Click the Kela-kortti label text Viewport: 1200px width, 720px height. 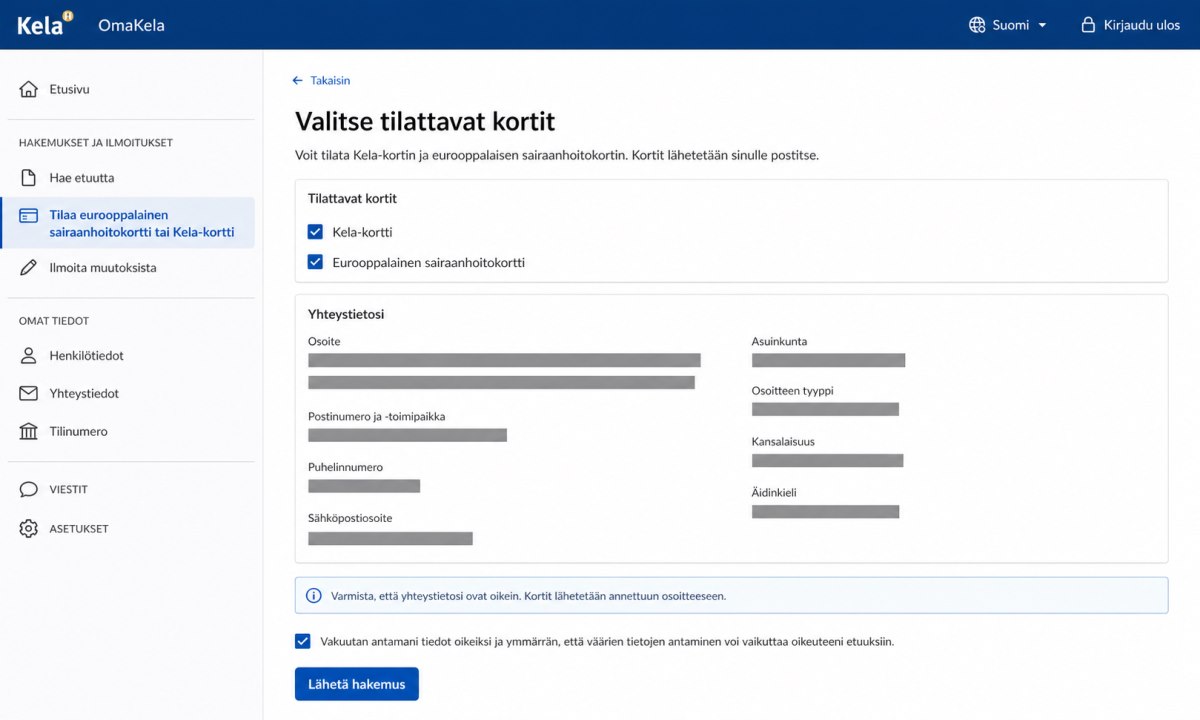pyautogui.click(x=362, y=232)
